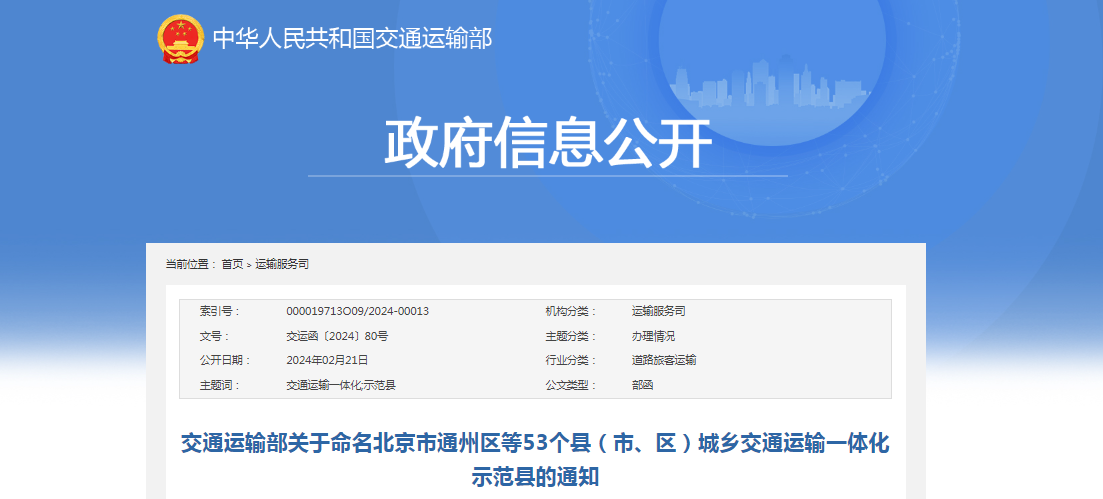Click publication date 2024年02月21日
1103x499 pixels.
point(327,360)
